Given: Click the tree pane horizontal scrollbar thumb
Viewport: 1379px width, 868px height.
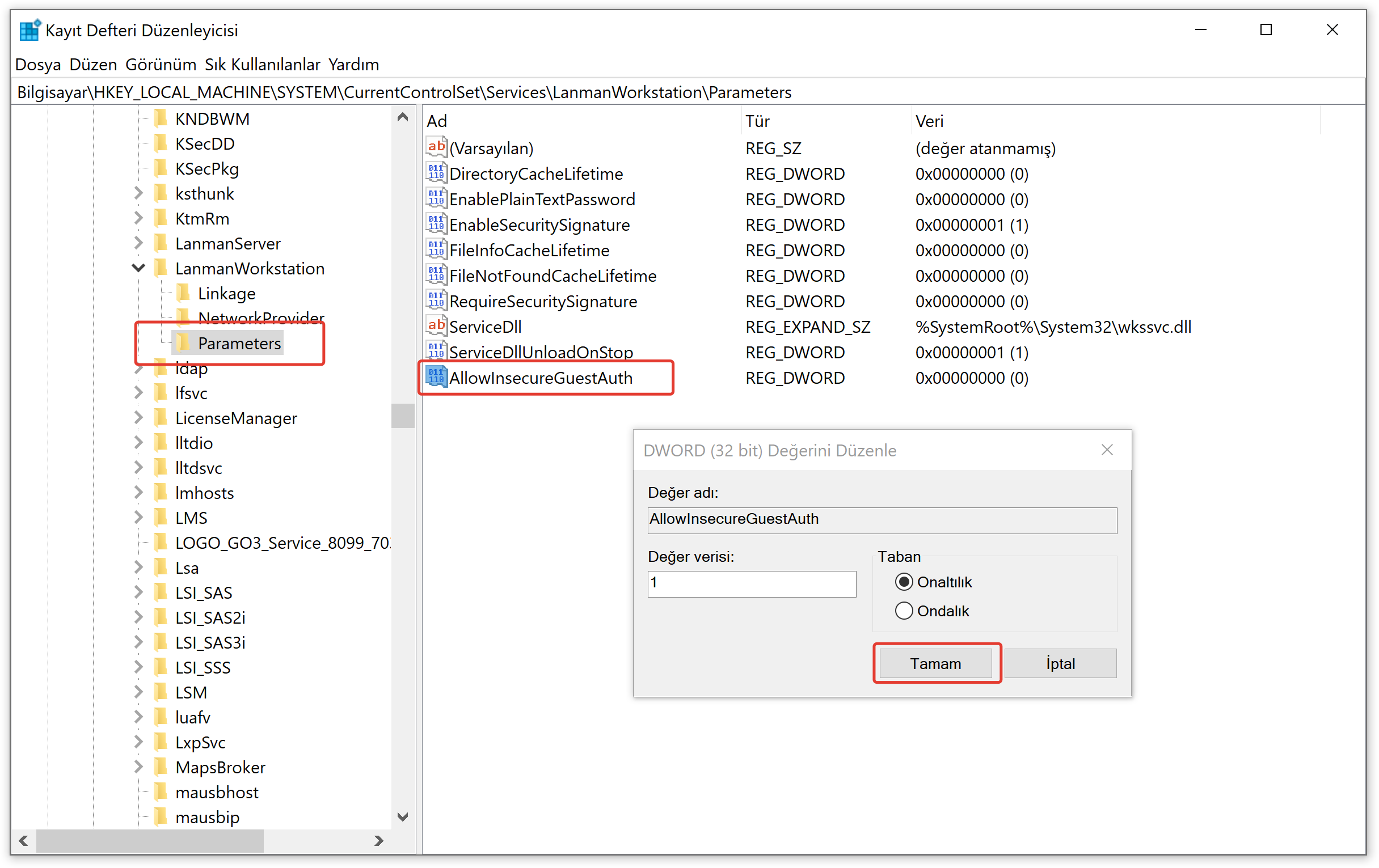Looking at the screenshot, I should (150, 841).
